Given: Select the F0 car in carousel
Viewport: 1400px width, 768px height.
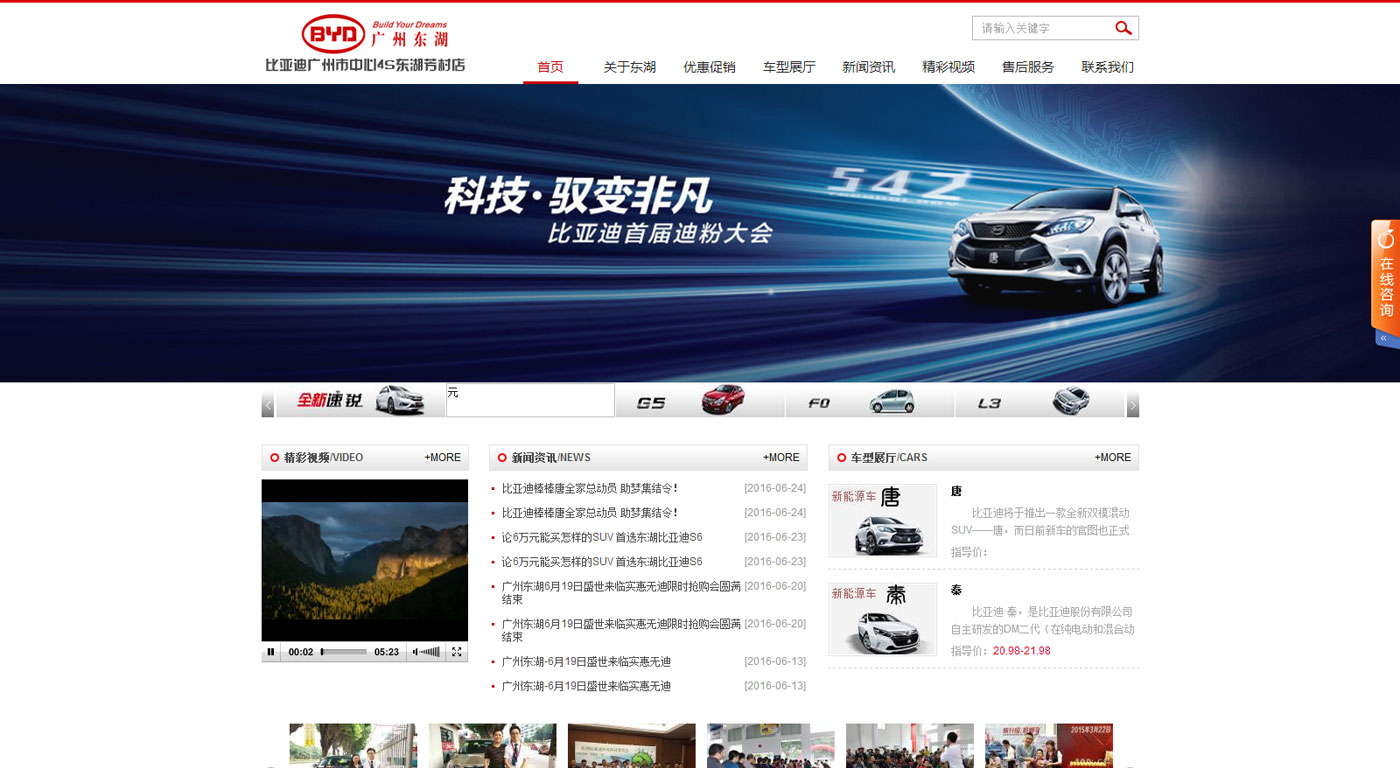Looking at the screenshot, I should point(869,400).
